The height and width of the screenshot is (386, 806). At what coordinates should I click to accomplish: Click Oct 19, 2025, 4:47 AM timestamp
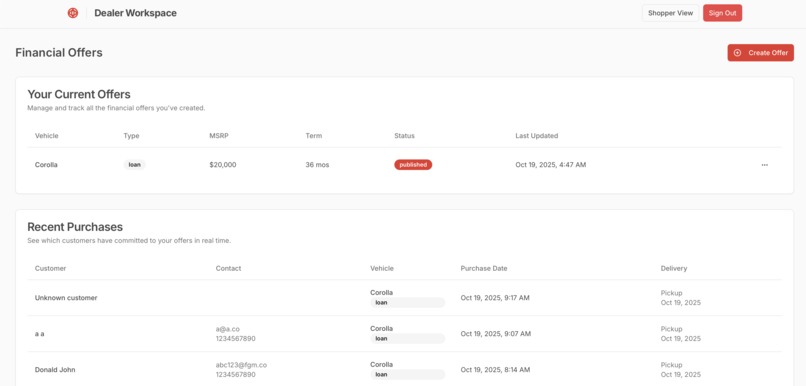[551, 164]
